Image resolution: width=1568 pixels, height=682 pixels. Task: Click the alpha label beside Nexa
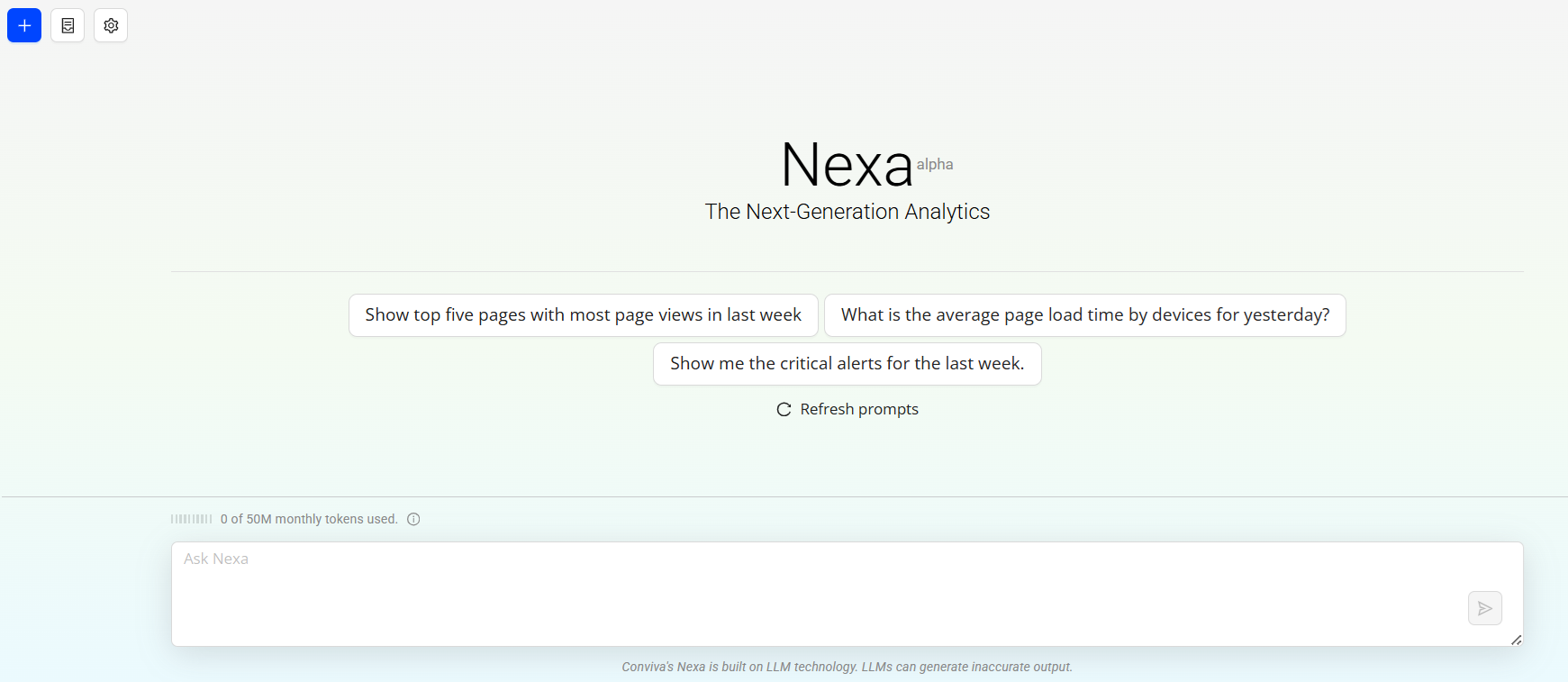pos(935,164)
